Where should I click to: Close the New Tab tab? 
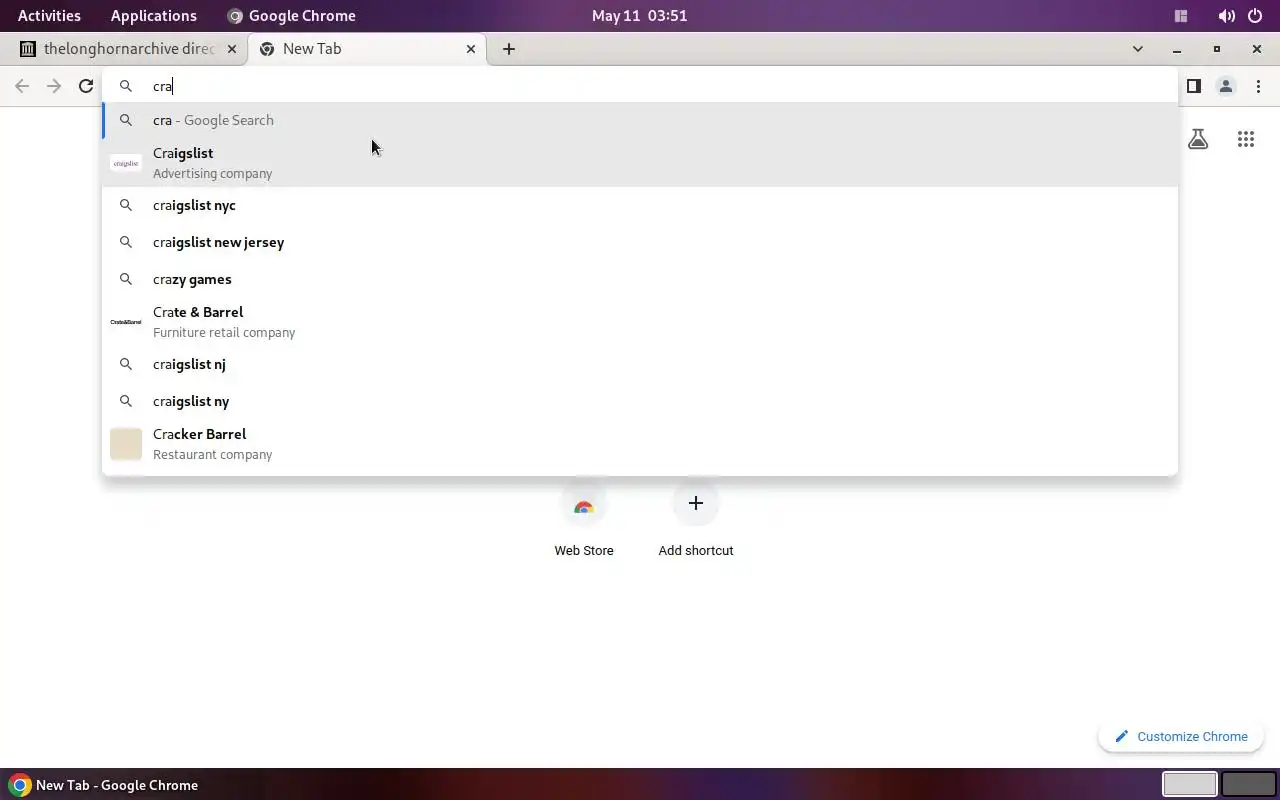pos(471,48)
